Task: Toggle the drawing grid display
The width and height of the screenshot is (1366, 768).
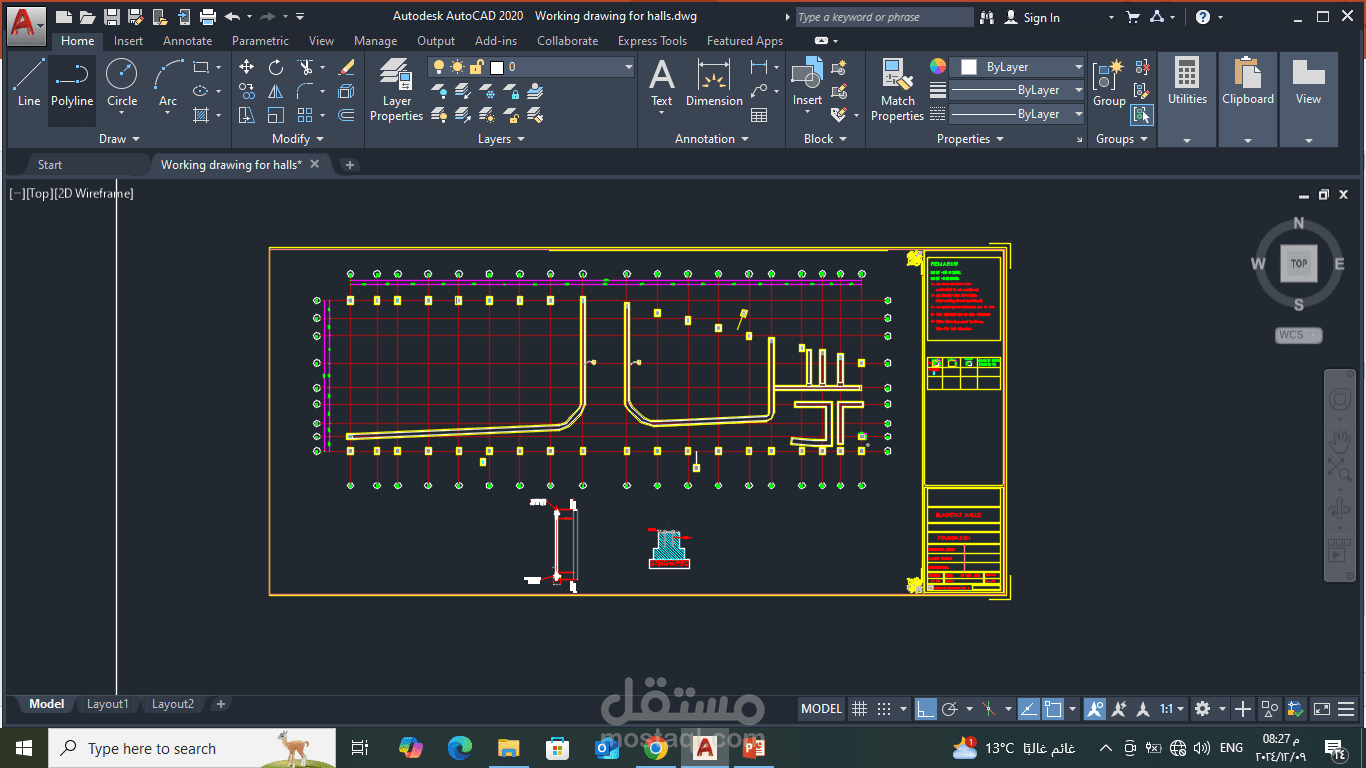Action: [859, 709]
